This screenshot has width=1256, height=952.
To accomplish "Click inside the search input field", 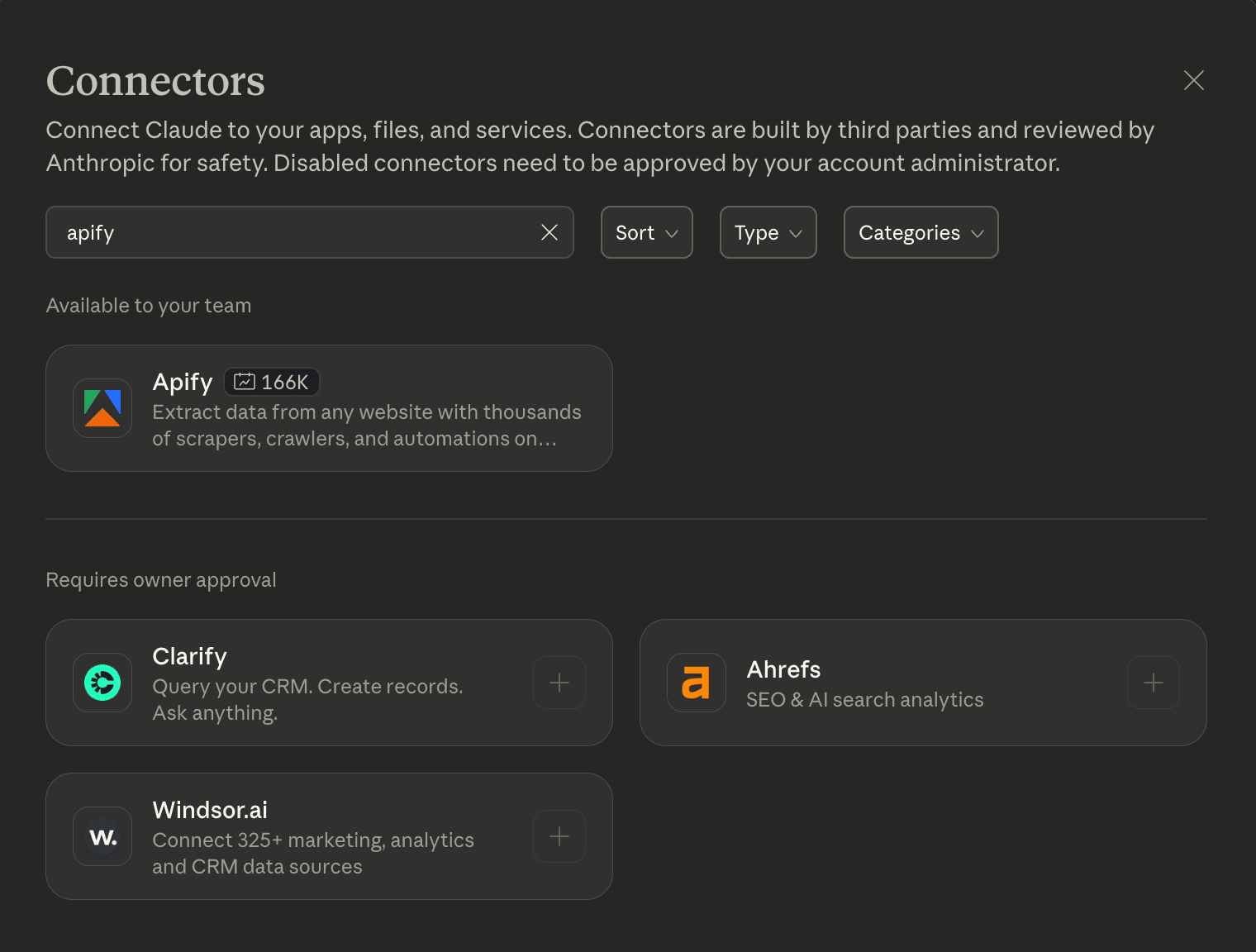I will [x=289, y=232].
